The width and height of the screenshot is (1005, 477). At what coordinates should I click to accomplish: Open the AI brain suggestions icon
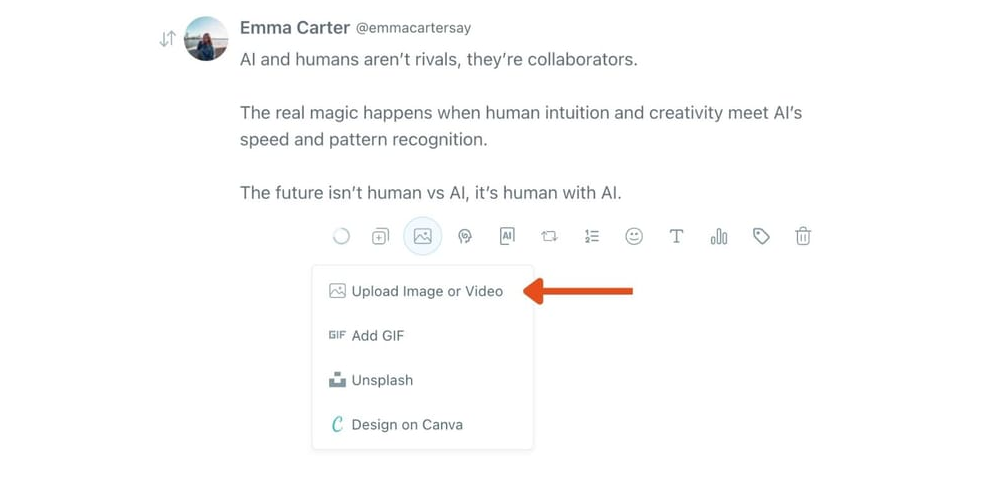(x=464, y=237)
